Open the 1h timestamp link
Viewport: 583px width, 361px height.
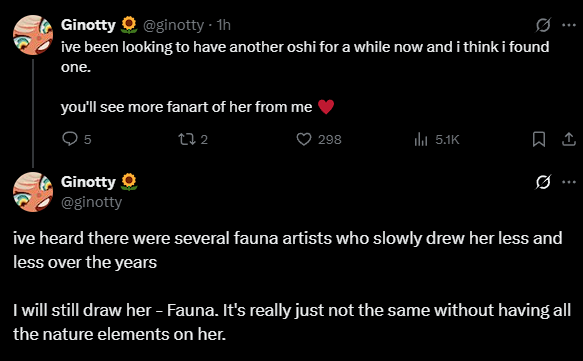223,25
